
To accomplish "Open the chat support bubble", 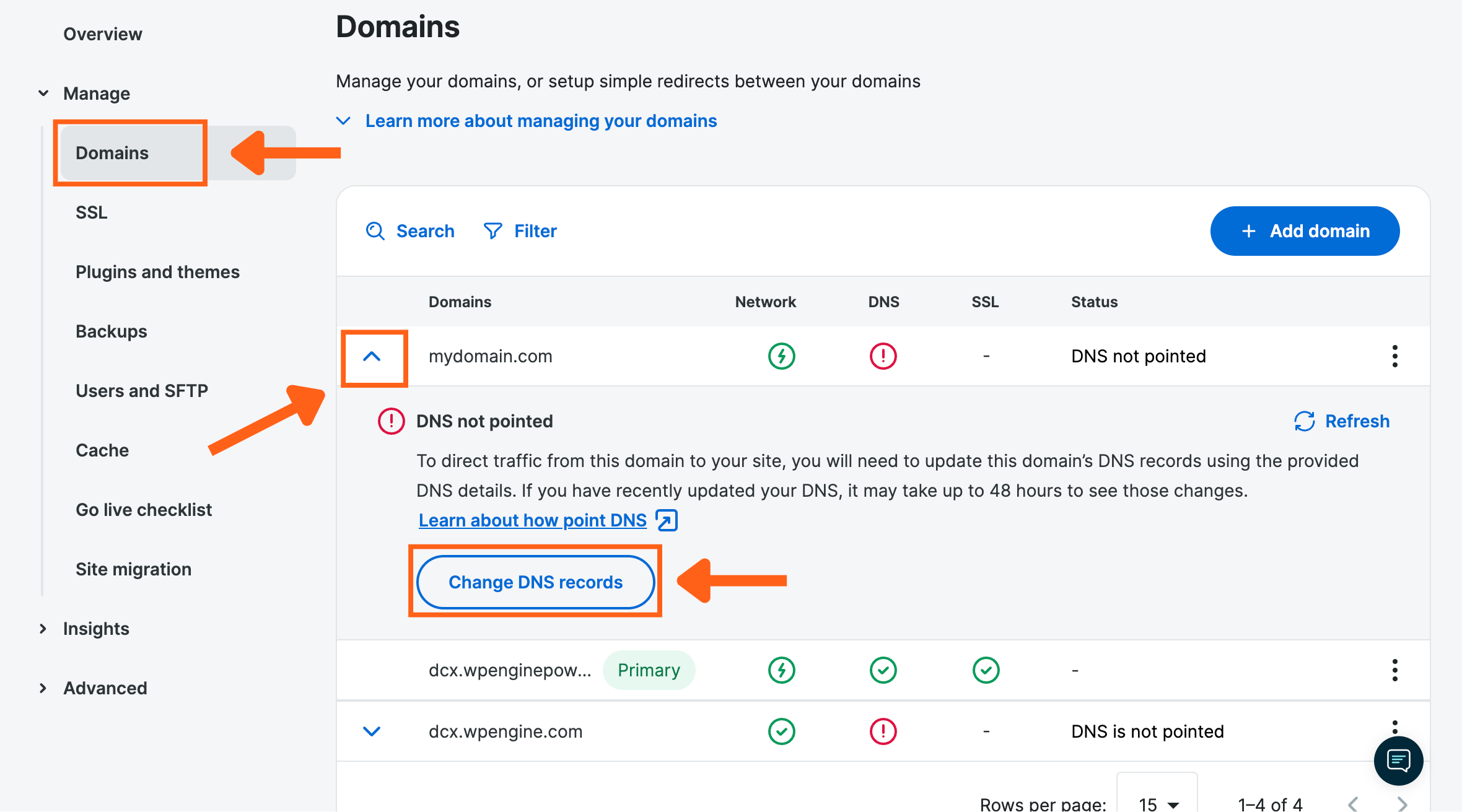I will point(1398,761).
